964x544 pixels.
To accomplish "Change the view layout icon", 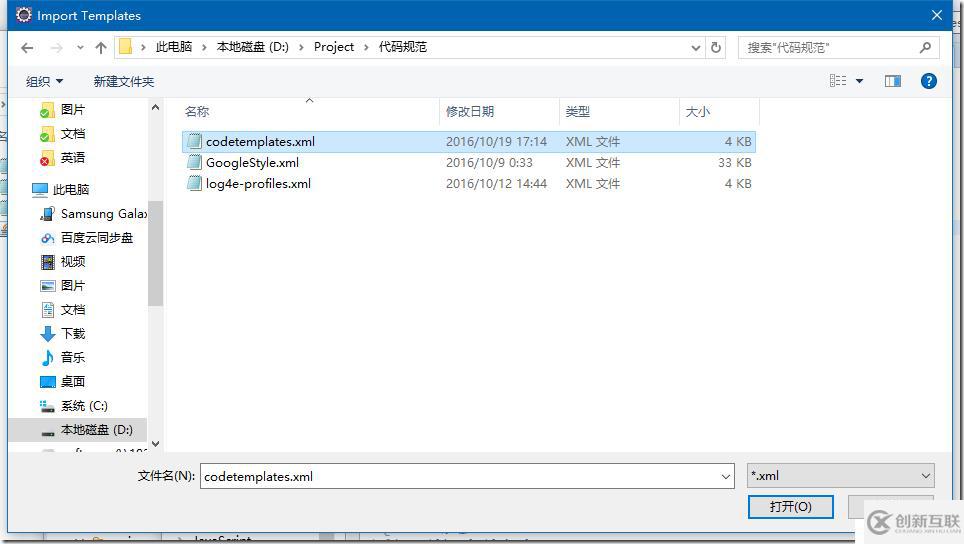I will pos(837,81).
